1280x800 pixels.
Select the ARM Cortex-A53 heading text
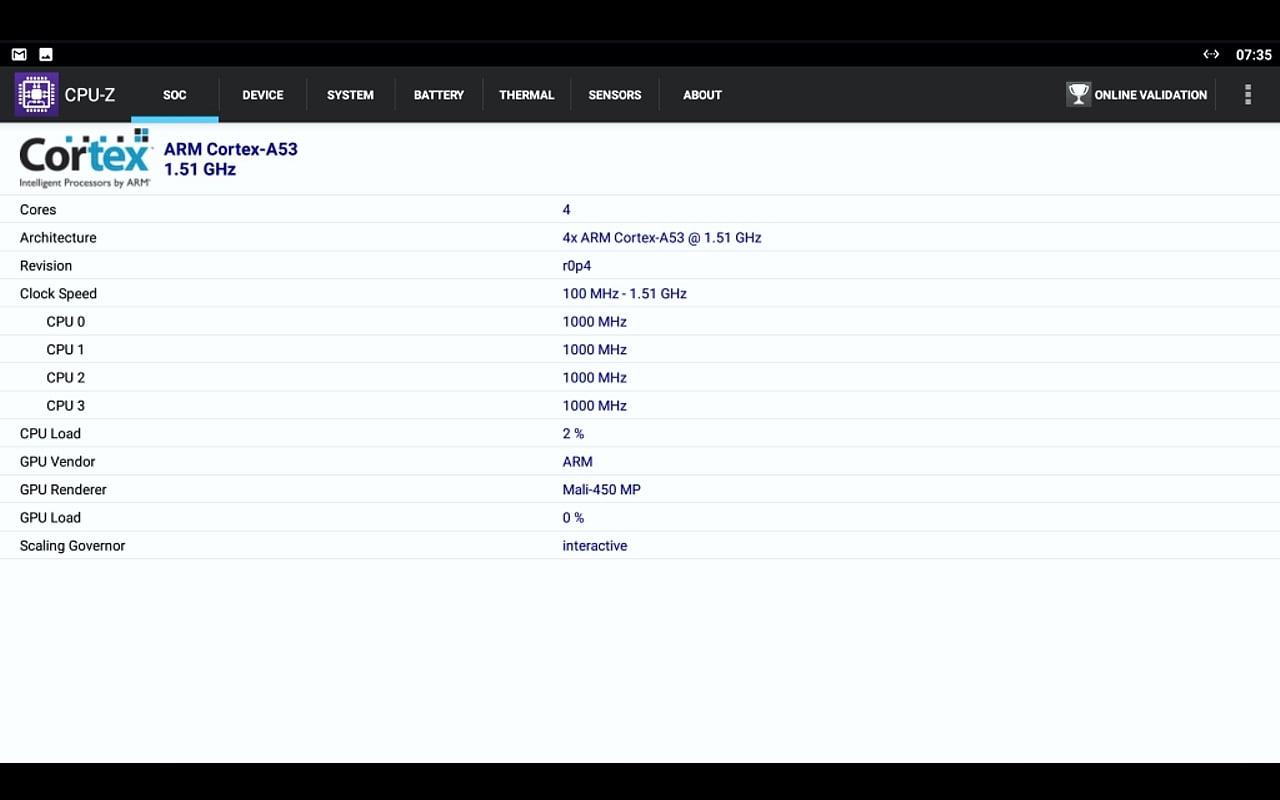[231, 149]
